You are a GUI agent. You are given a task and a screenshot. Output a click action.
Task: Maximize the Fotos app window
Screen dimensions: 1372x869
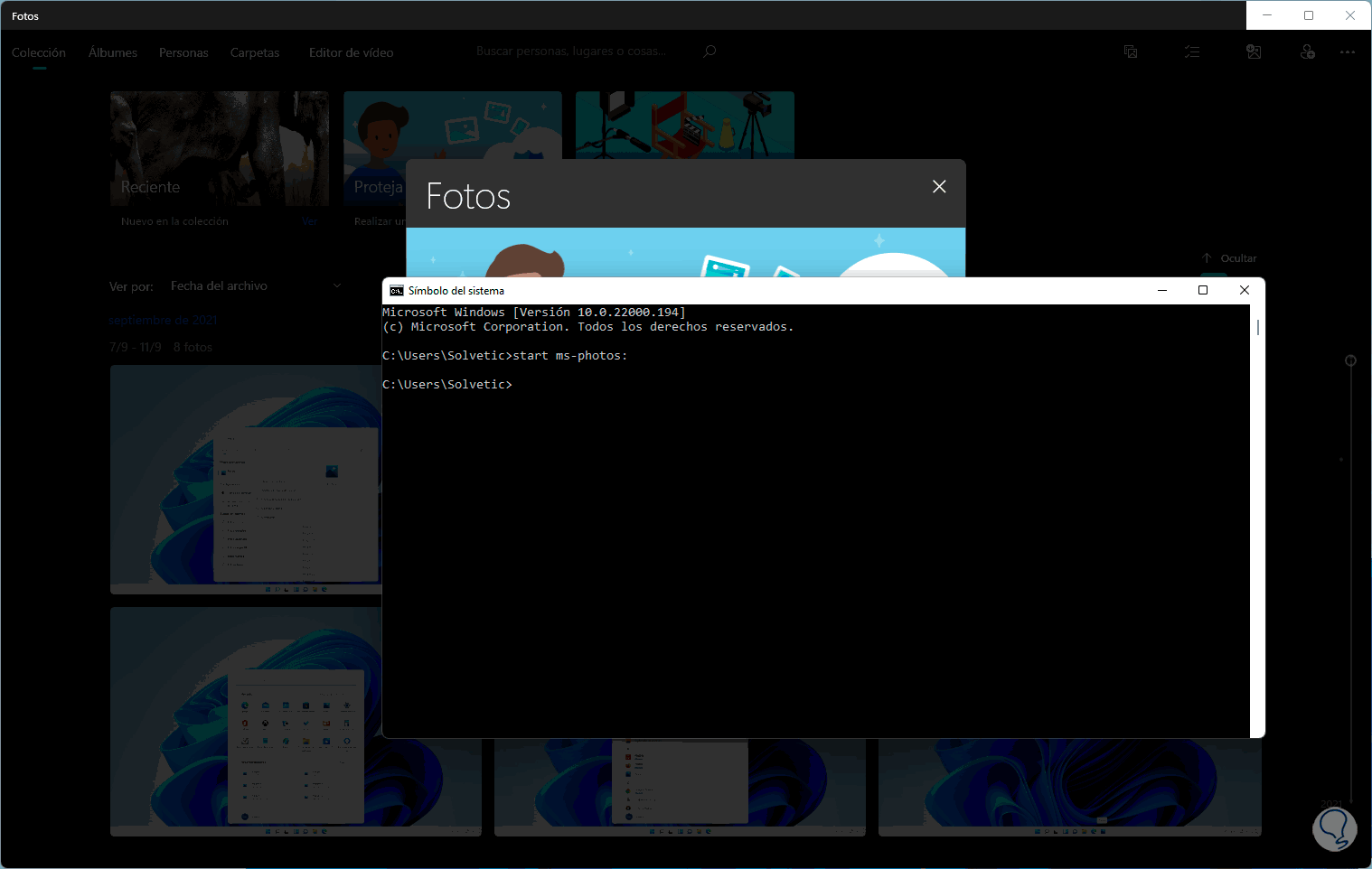(1309, 15)
